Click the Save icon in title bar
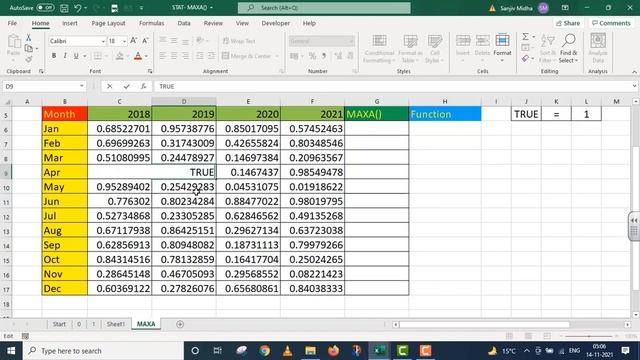This screenshot has height=360, width=640. 64,8
